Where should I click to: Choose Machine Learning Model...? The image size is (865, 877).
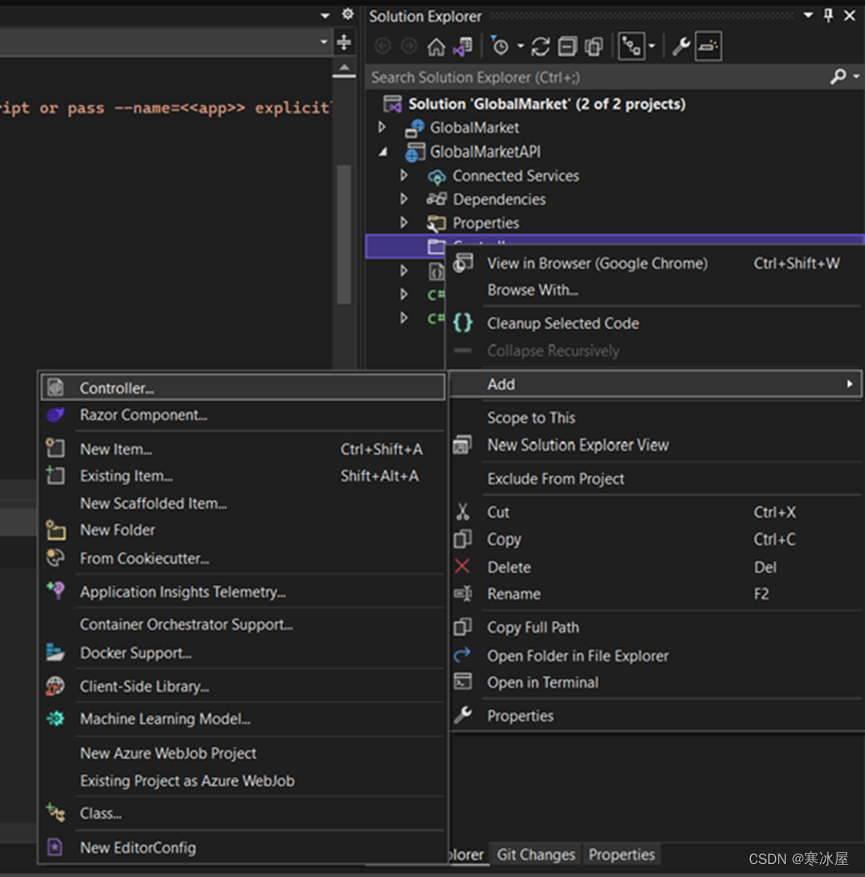click(243, 719)
